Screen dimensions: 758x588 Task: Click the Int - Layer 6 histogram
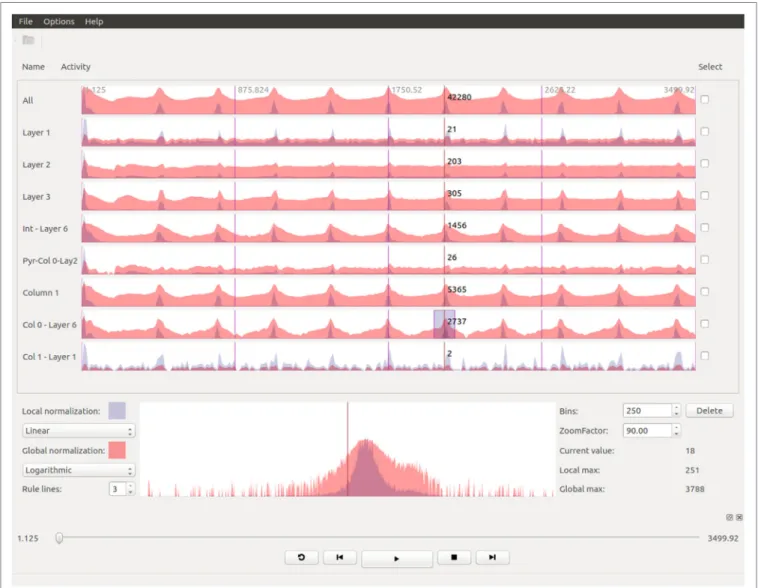point(389,228)
